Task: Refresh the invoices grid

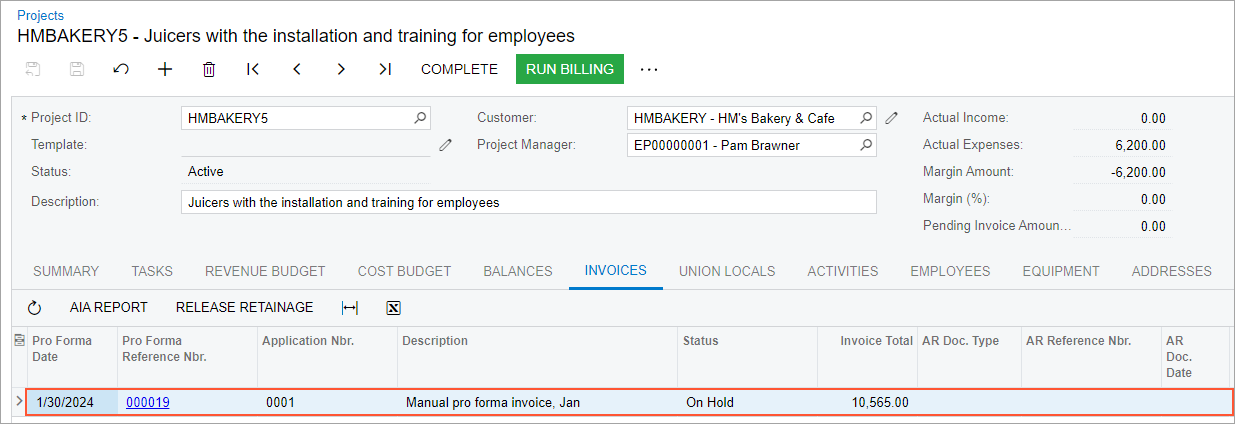Action: click(35, 308)
